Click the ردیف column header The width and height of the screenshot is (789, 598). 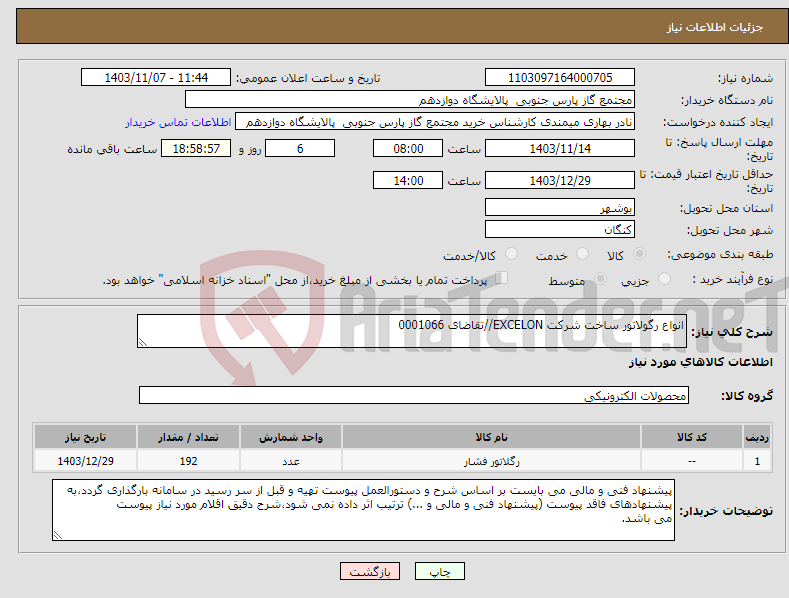coord(757,437)
